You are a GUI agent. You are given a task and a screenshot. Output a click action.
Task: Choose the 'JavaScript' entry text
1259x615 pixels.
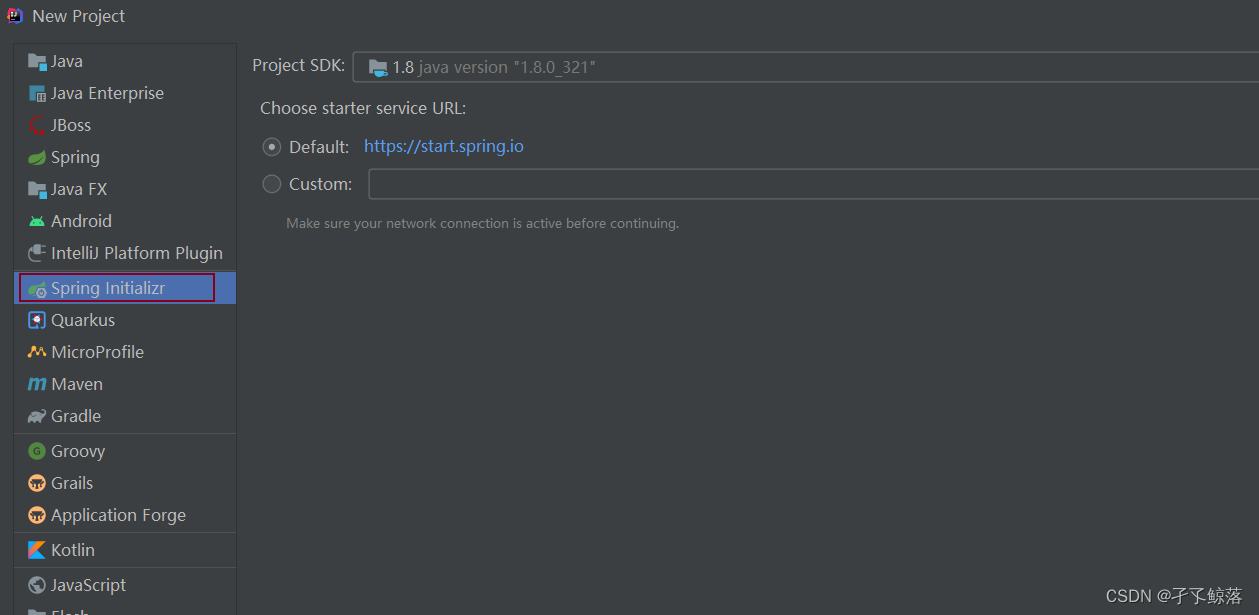(88, 585)
